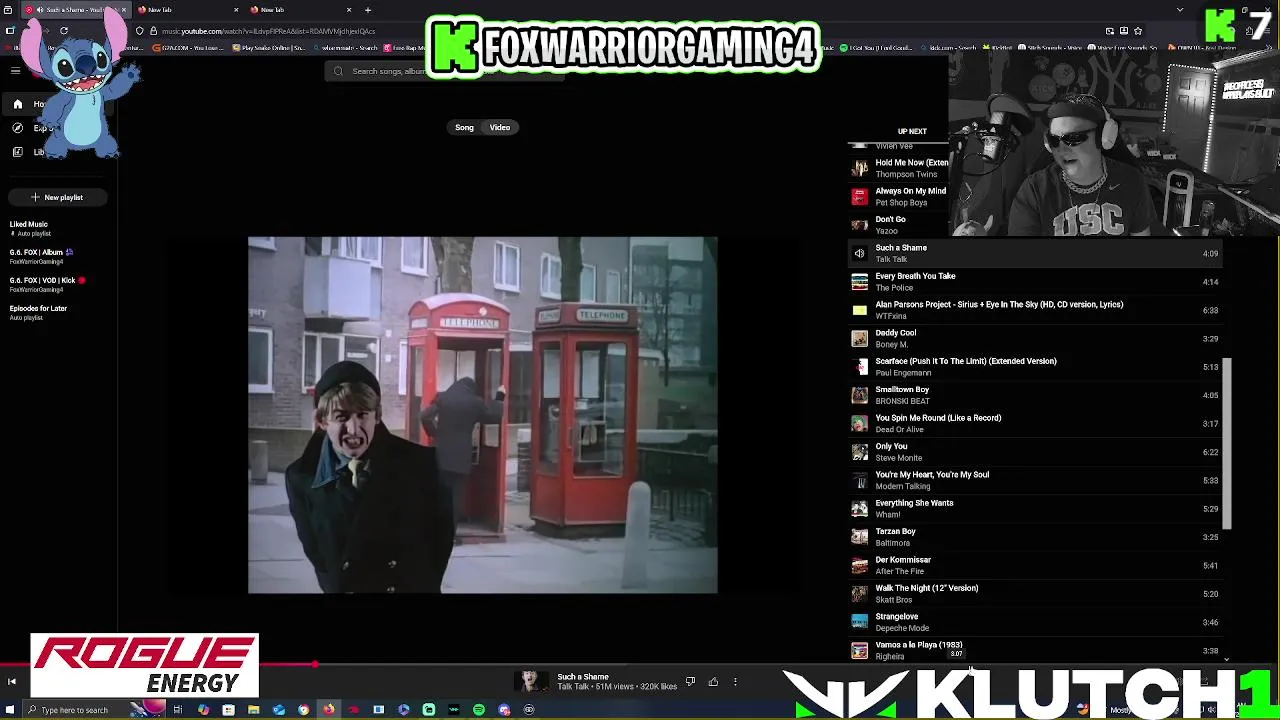Switch to the third New Tab
Image resolution: width=1280 pixels, height=720 pixels.
point(300,10)
